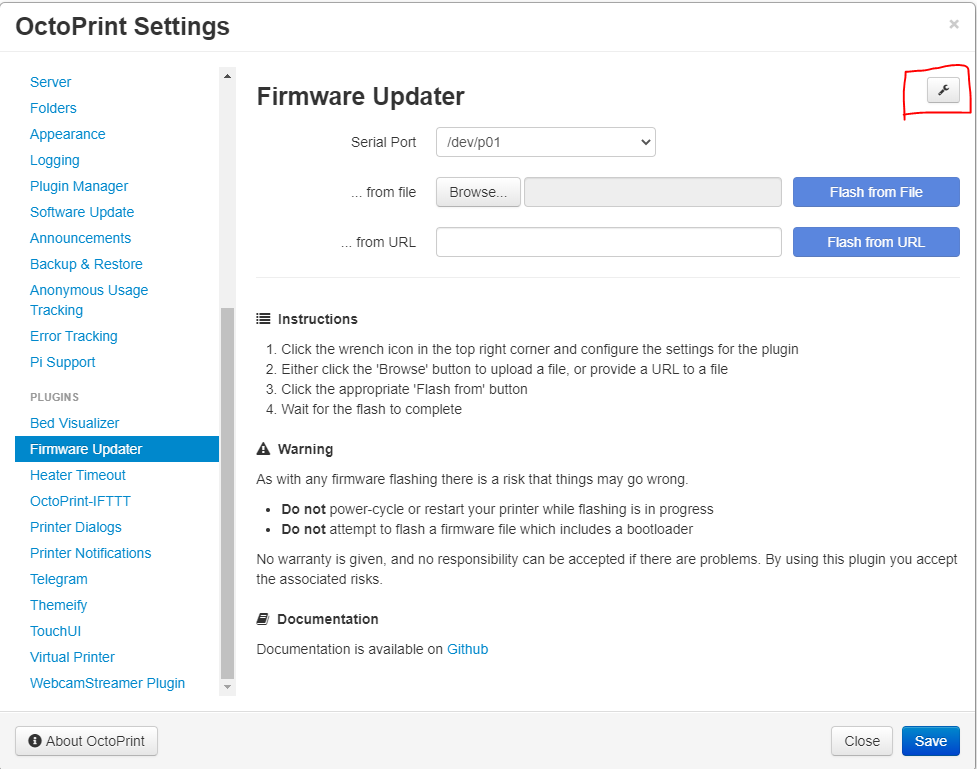Open Anonymous Usage Tracking section
The image size is (977, 769).
pos(89,300)
